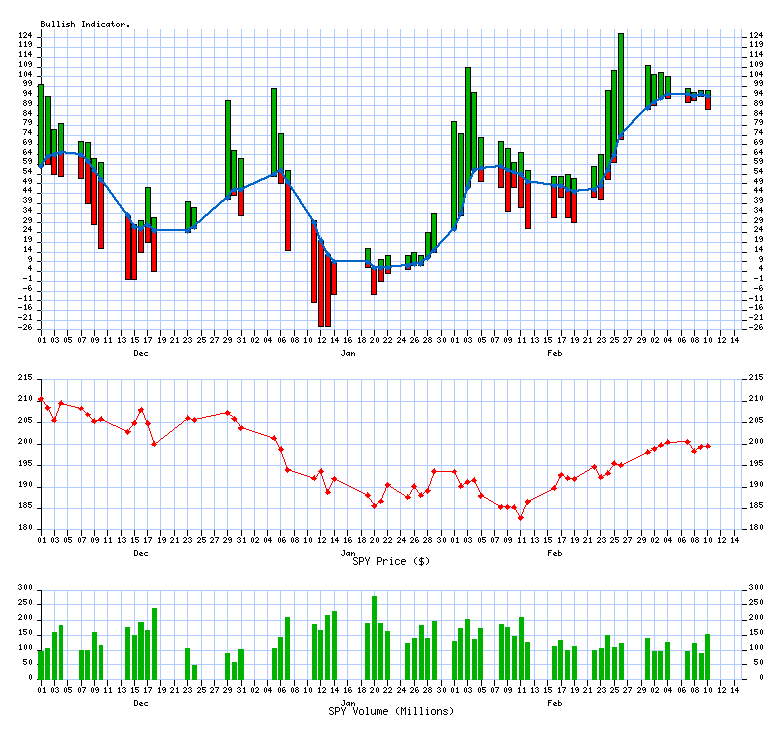Click the 'Jan' label under SPY price chart
The height and width of the screenshot is (729, 784).
[348, 553]
